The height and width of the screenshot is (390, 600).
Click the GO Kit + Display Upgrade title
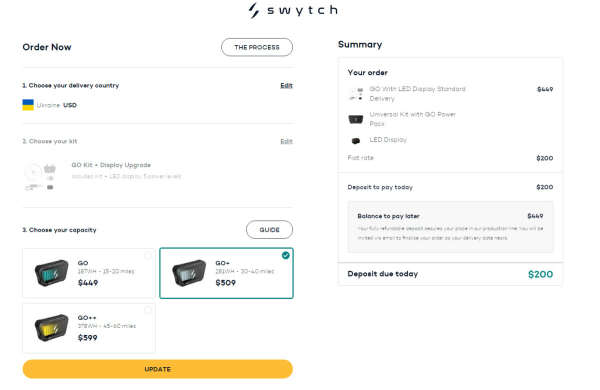pos(111,165)
